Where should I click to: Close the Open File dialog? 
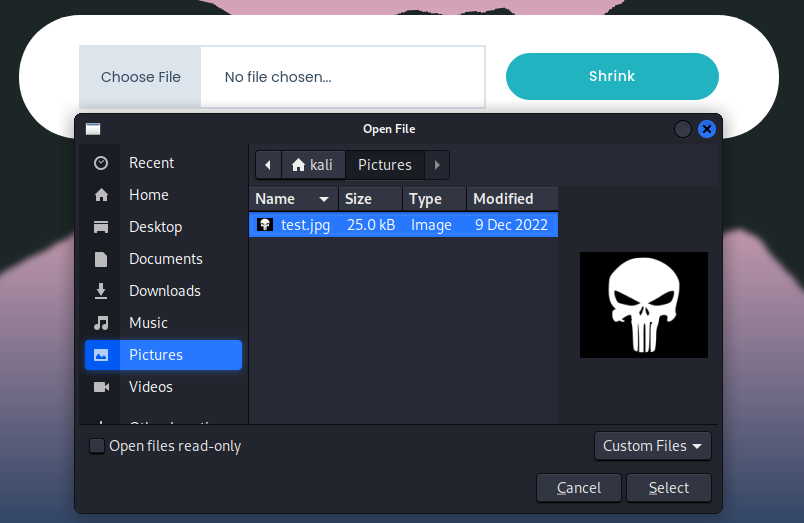[x=707, y=129]
